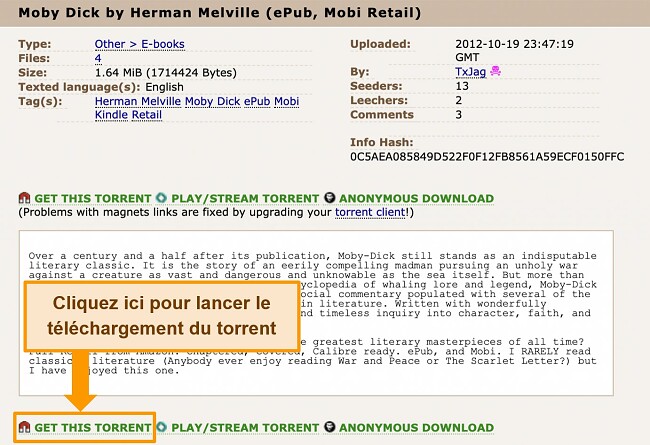Open the upper PLAY/STREAM TORRENT link
The image size is (650, 445).
pyautogui.click(x=245, y=199)
